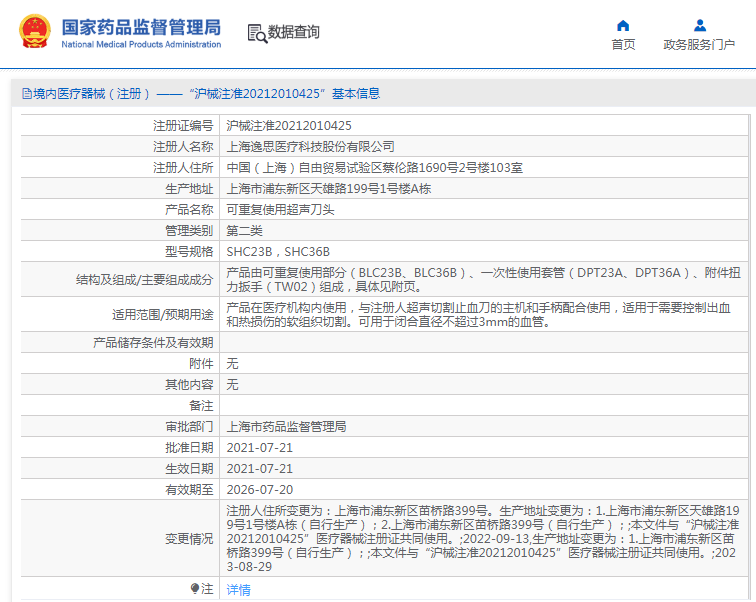756x602 pixels.
Task: Select 上海逸思医疗科技股份有限公司 cell
Action: point(310,147)
